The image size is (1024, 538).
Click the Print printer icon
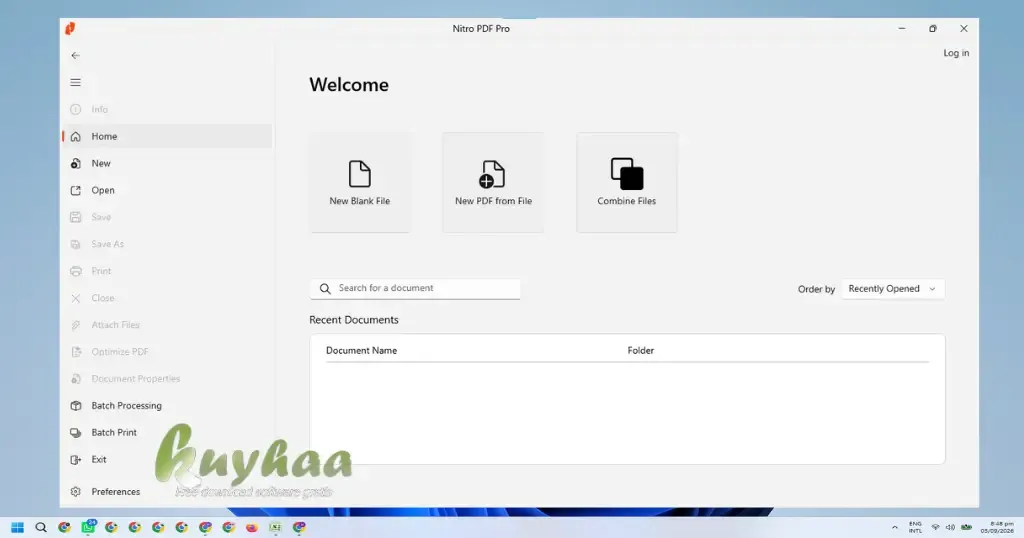76,271
